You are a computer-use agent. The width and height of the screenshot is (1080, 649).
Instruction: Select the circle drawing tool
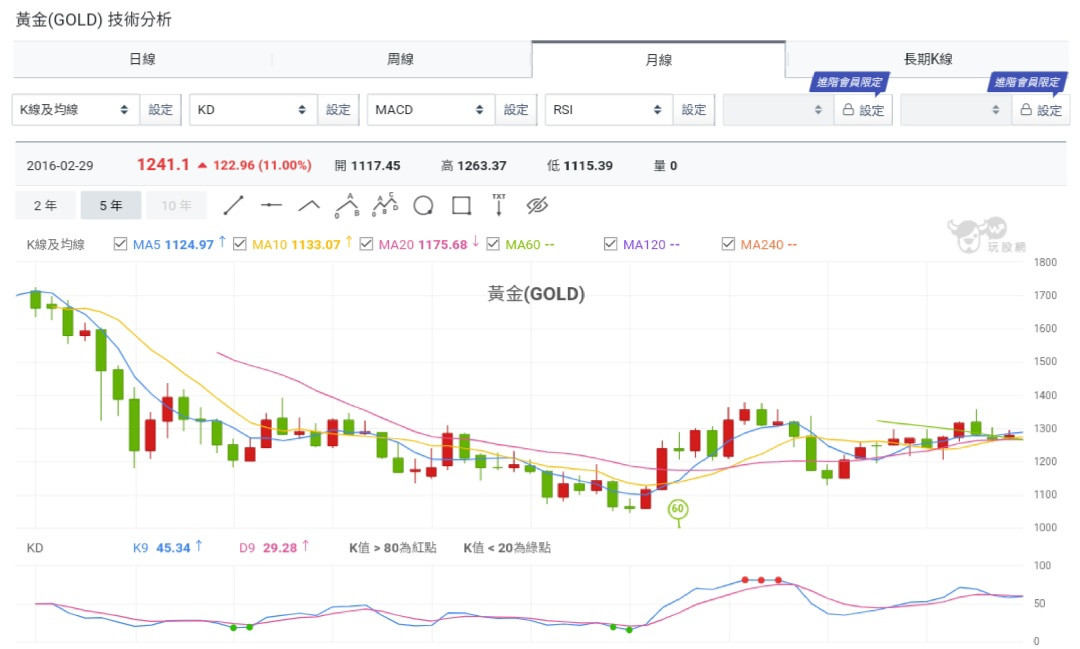(423, 206)
